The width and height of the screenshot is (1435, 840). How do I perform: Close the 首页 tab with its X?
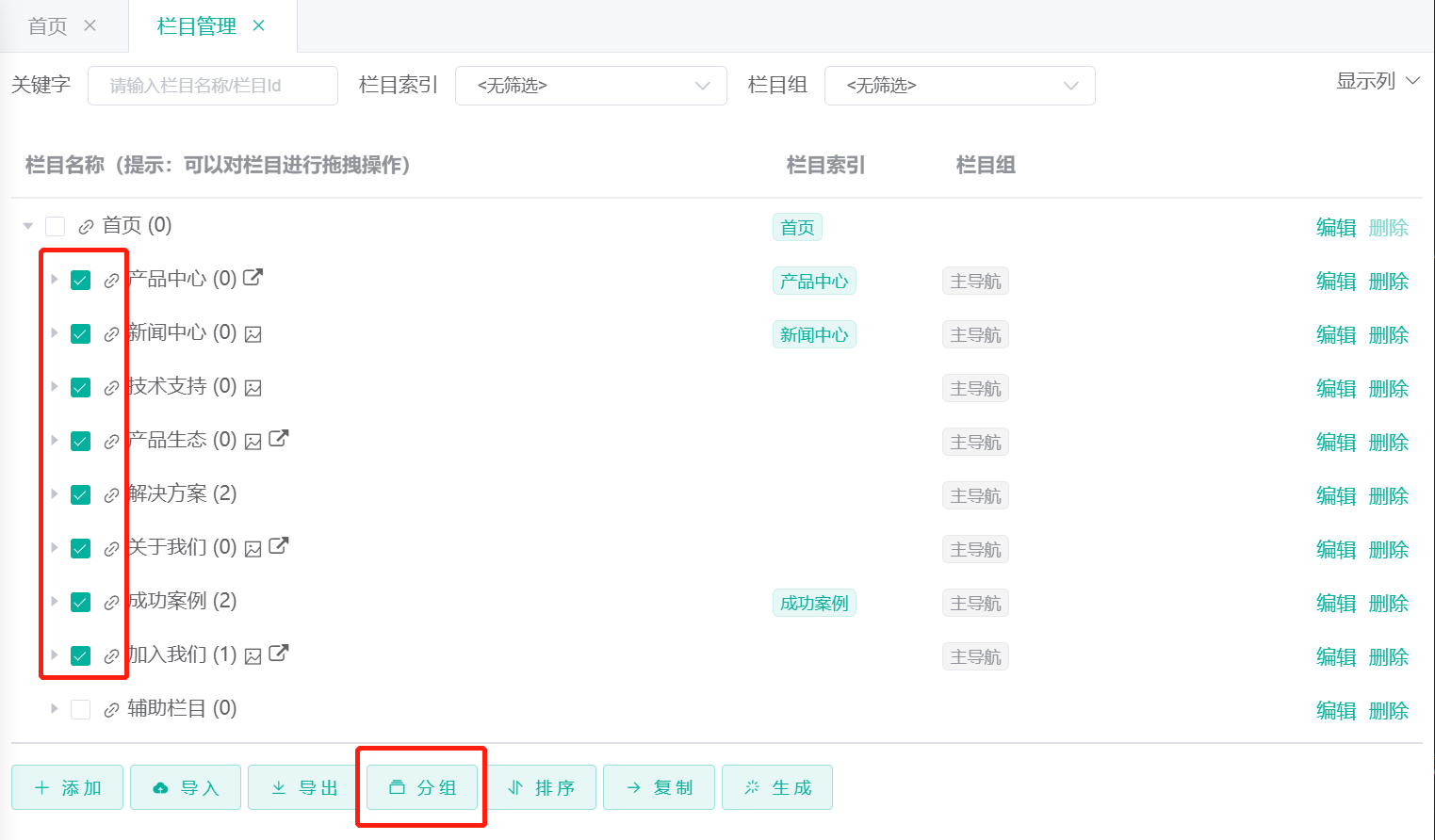(90, 25)
